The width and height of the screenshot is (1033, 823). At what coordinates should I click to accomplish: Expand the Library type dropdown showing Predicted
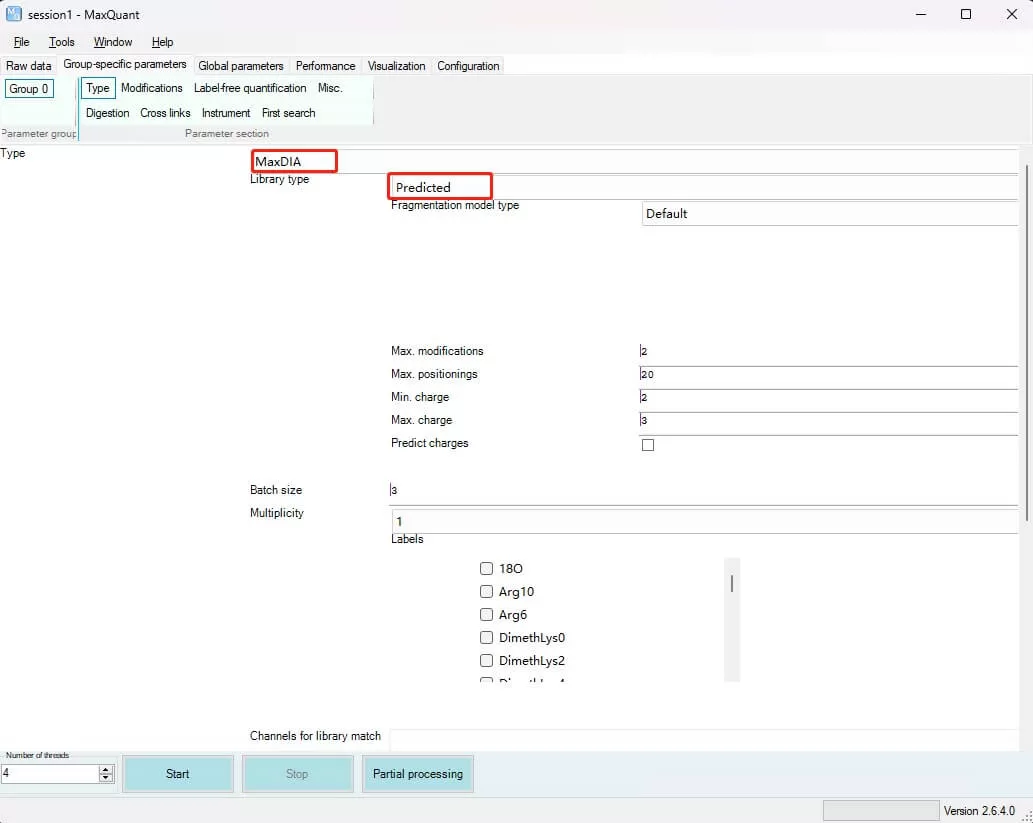pyautogui.click(x=702, y=187)
